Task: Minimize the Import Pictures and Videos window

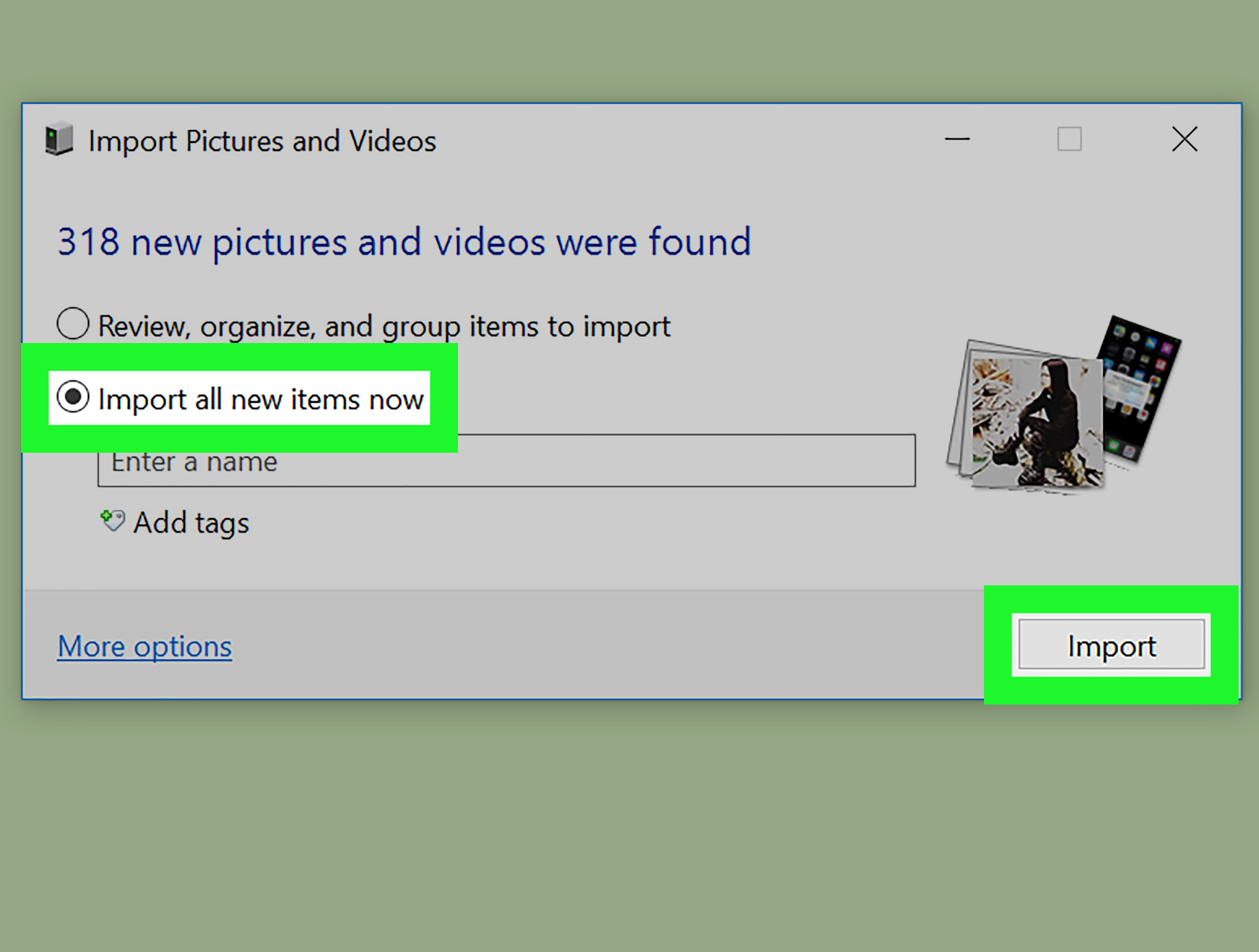Action: click(x=957, y=139)
